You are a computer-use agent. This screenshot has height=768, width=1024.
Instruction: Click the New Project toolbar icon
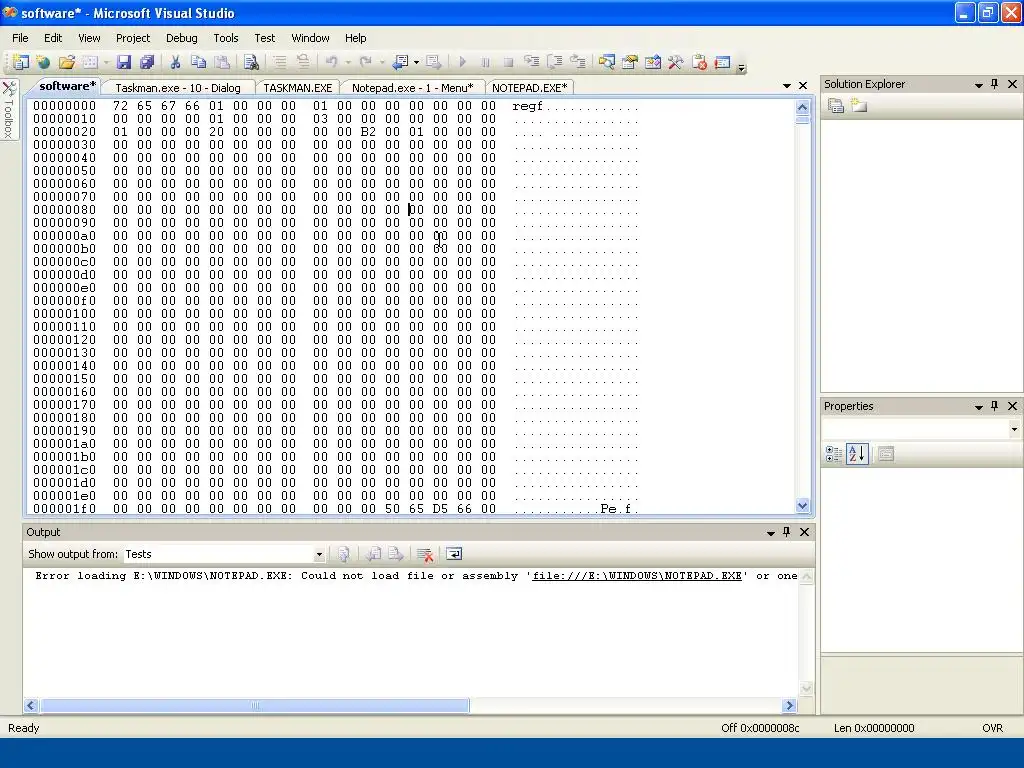[21, 62]
